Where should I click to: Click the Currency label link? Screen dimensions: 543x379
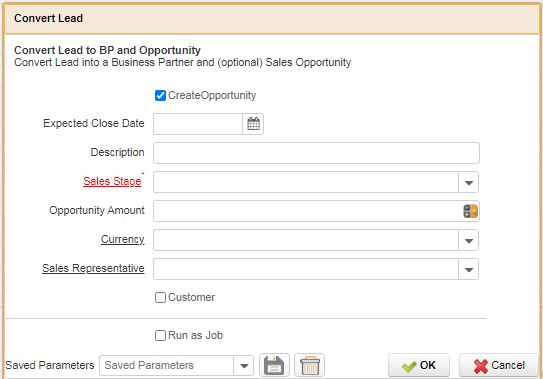123,239
